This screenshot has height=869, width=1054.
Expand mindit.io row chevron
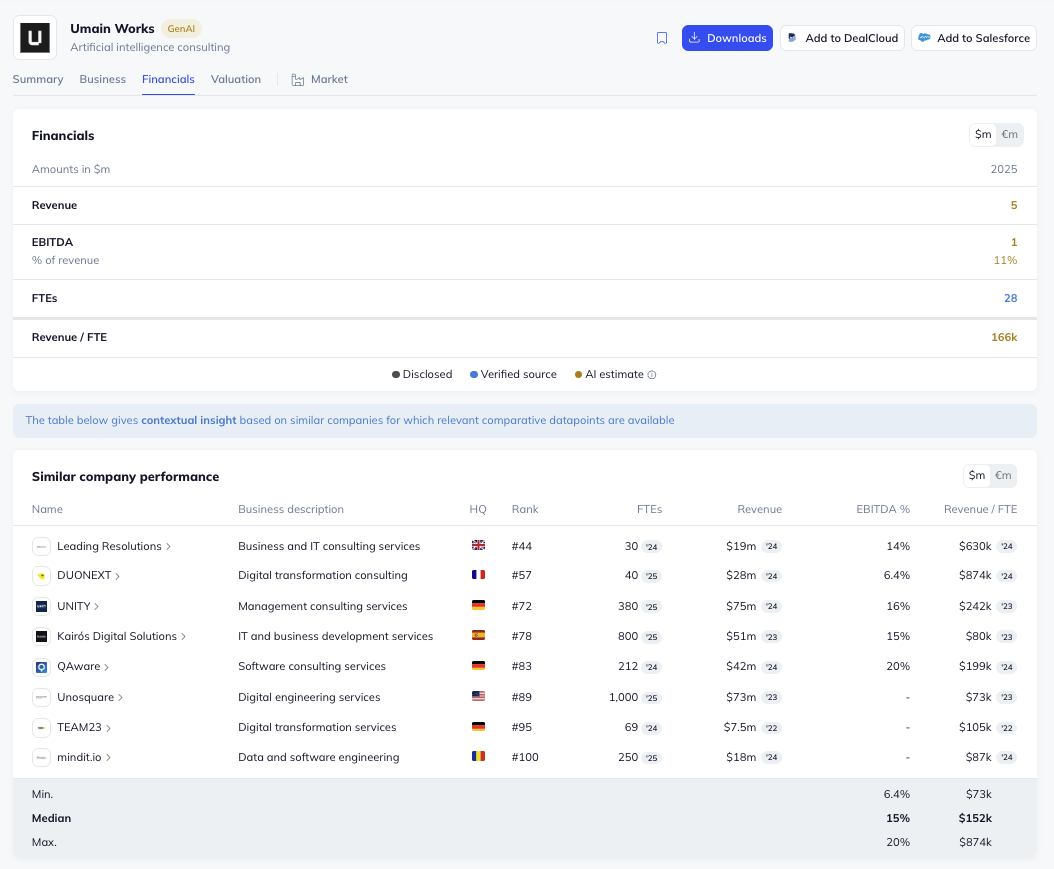(x=109, y=758)
